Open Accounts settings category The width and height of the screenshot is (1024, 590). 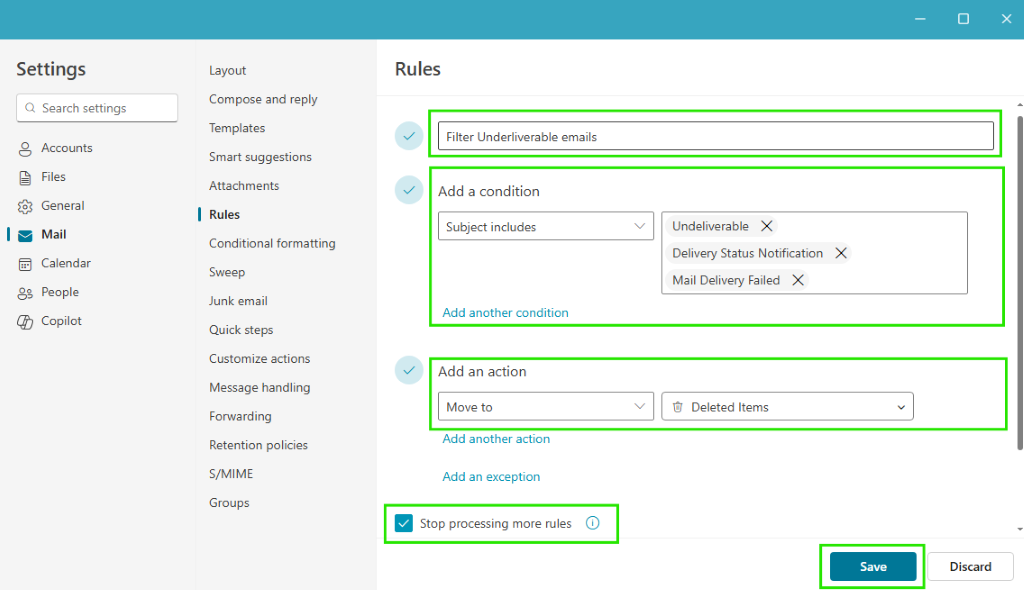pos(67,148)
